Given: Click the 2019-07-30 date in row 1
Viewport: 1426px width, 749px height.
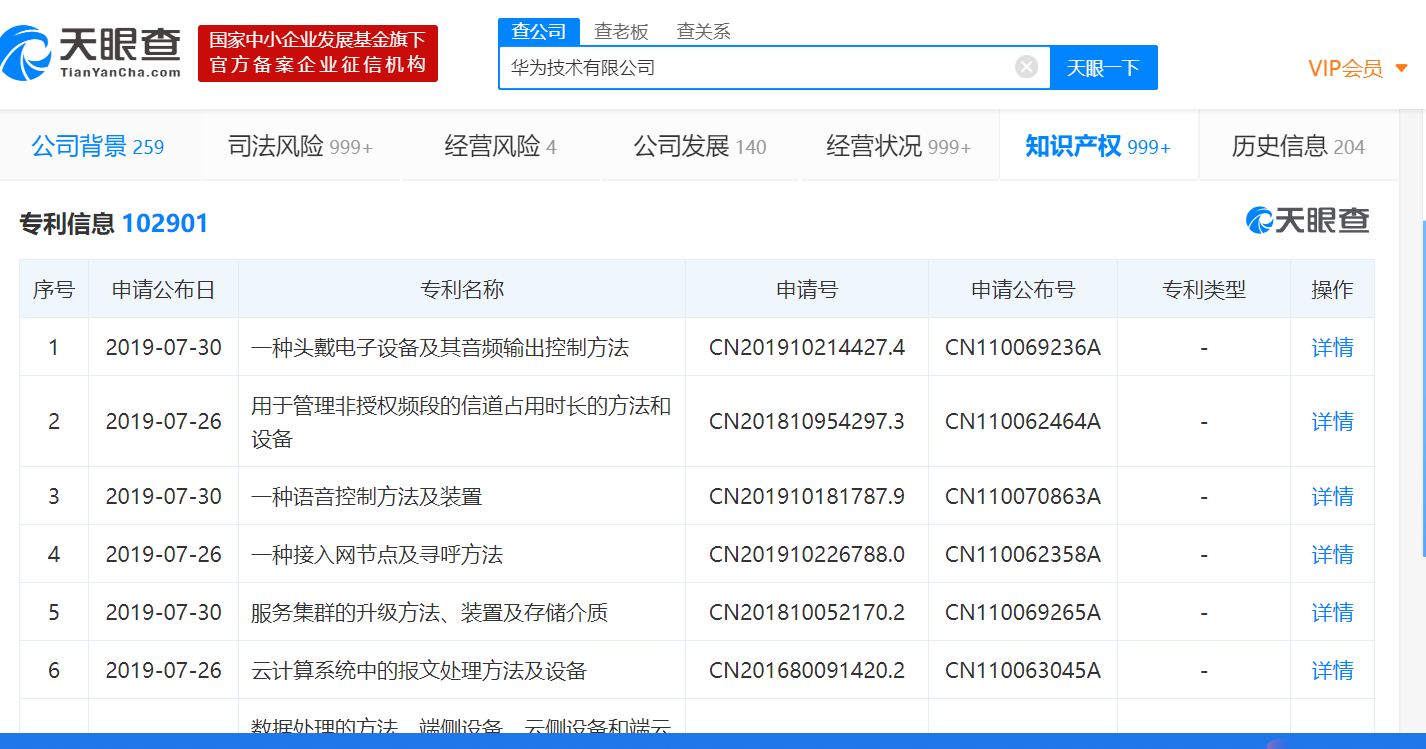Looking at the screenshot, I should (163, 348).
